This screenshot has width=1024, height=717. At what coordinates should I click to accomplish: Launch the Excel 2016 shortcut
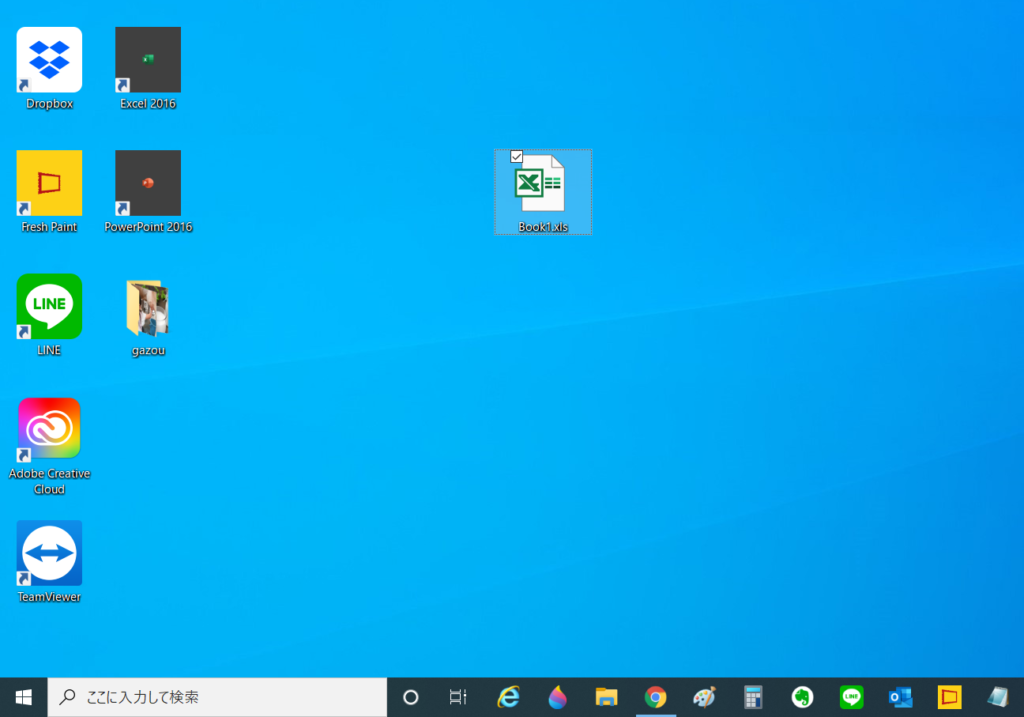pos(147,60)
